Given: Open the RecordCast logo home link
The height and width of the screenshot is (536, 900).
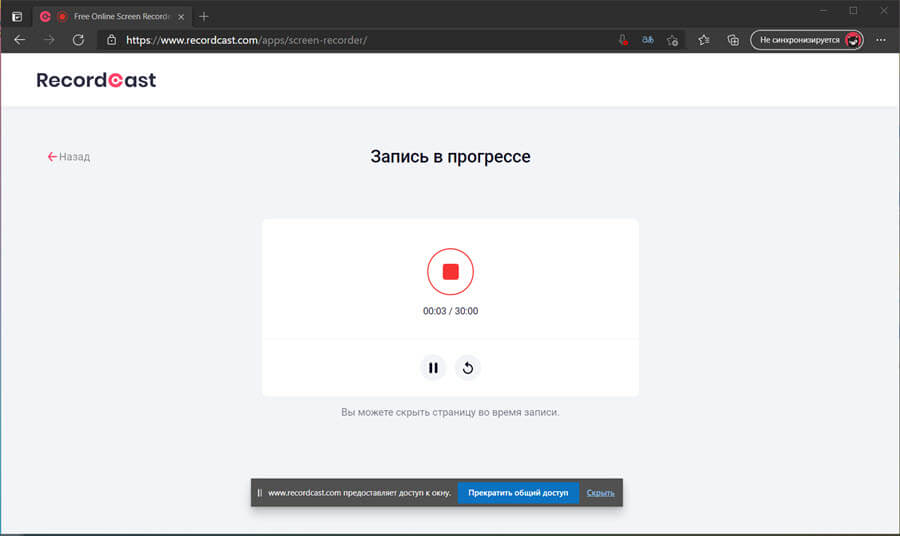Looking at the screenshot, I should pyautogui.click(x=96, y=80).
